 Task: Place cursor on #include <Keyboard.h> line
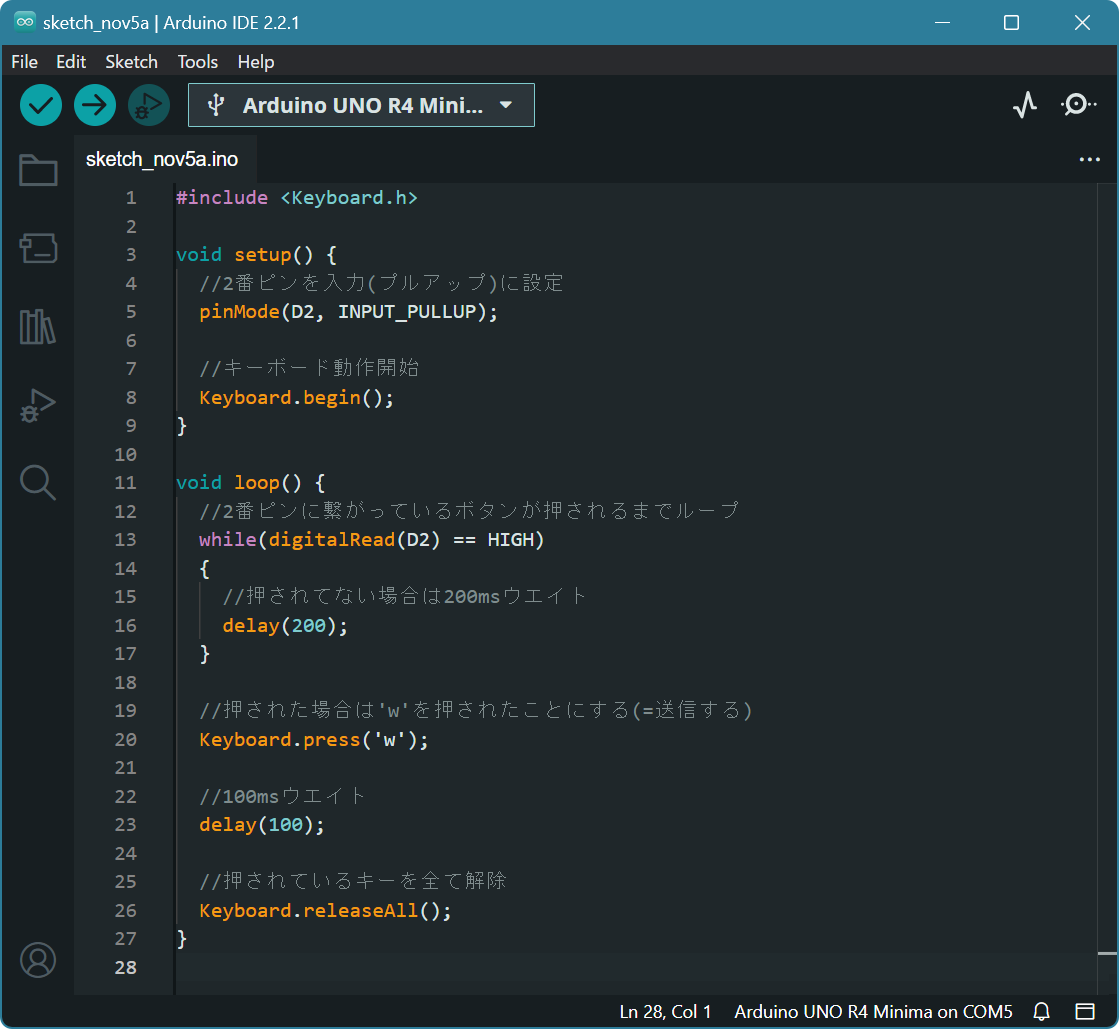(297, 198)
